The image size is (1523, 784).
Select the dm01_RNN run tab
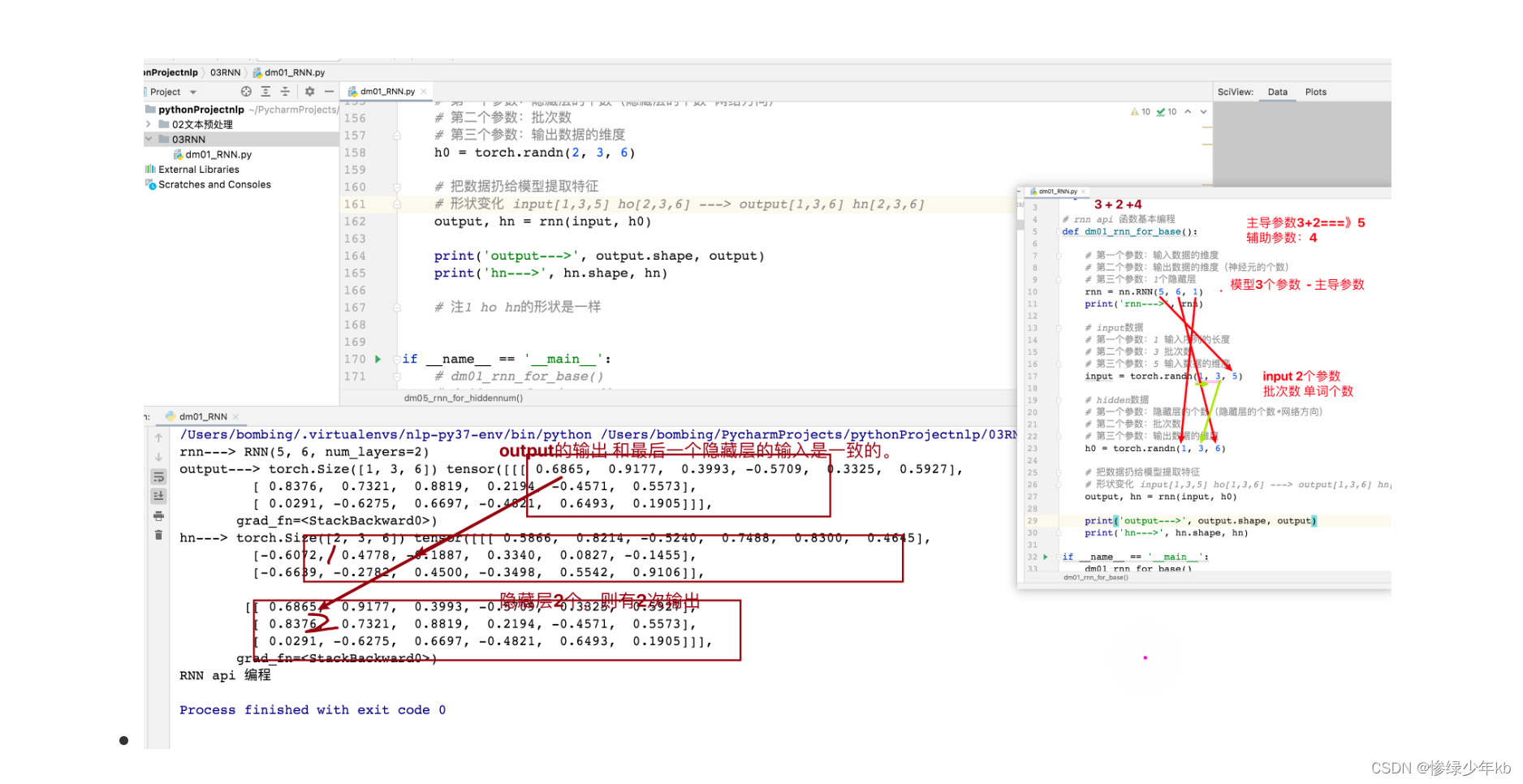point(196,416)
